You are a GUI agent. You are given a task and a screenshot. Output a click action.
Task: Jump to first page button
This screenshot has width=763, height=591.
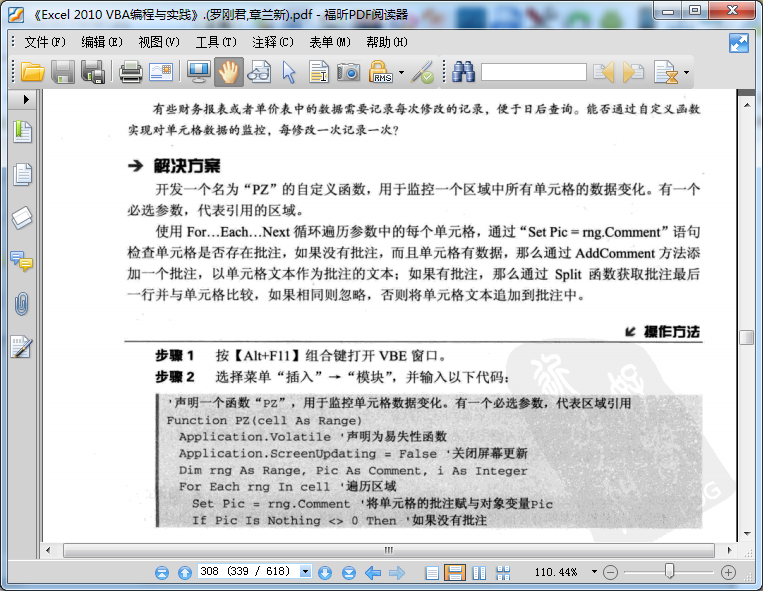click(162, 573)
